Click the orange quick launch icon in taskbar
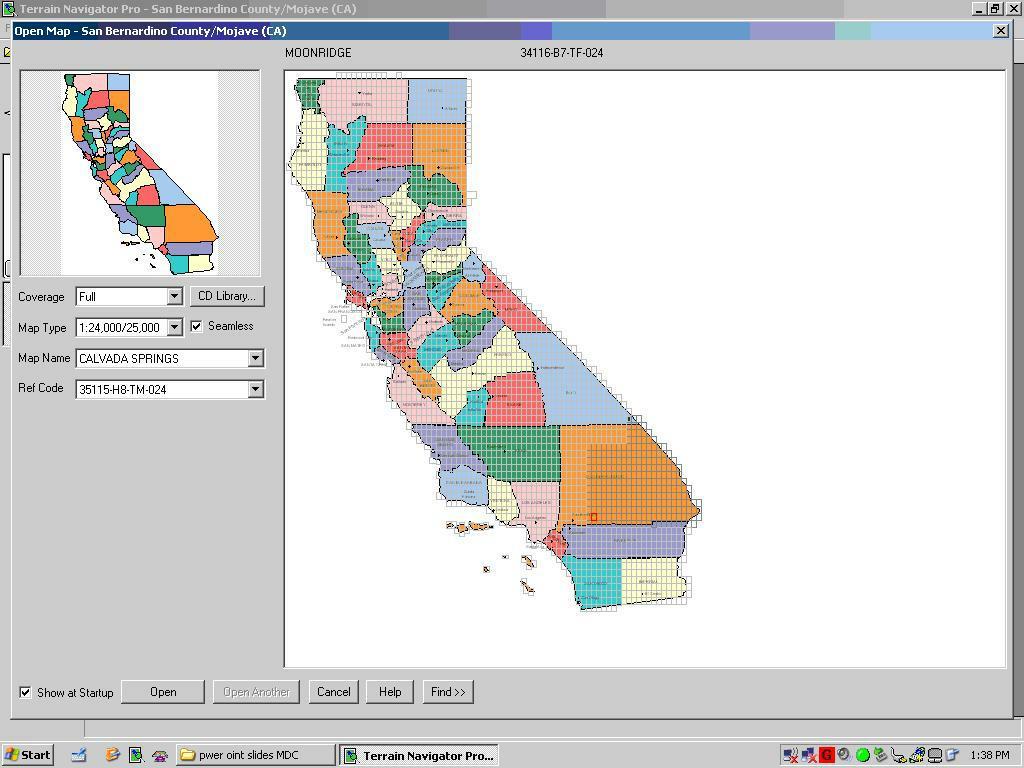Image resolution: width=1024 pixels, height=768 pixels. tap(112, 755)
